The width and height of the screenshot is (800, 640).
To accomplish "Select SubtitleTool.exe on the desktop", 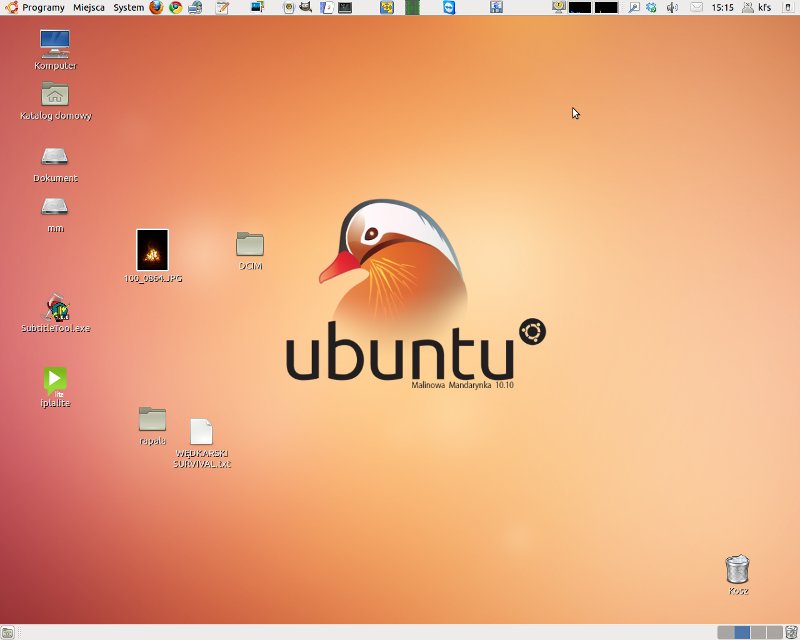I will pyautogui.click(x=56, y=313).
